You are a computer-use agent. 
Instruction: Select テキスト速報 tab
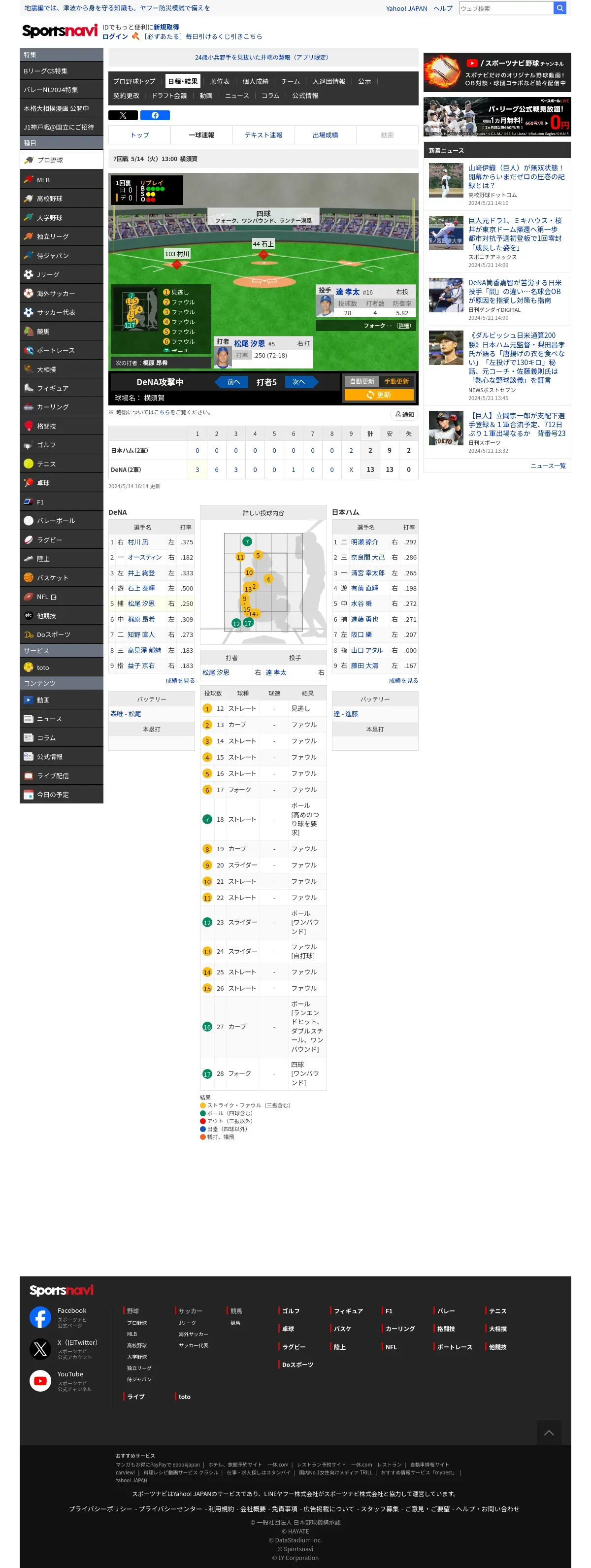point(263,134)
